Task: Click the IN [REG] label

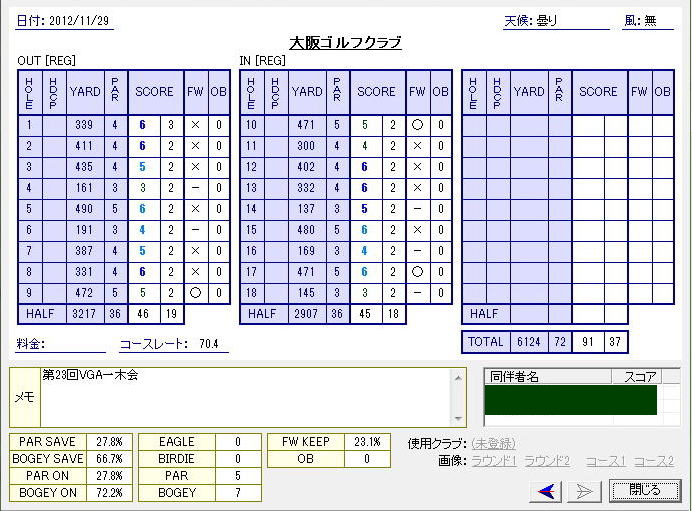Action: (x=263, y=60)
